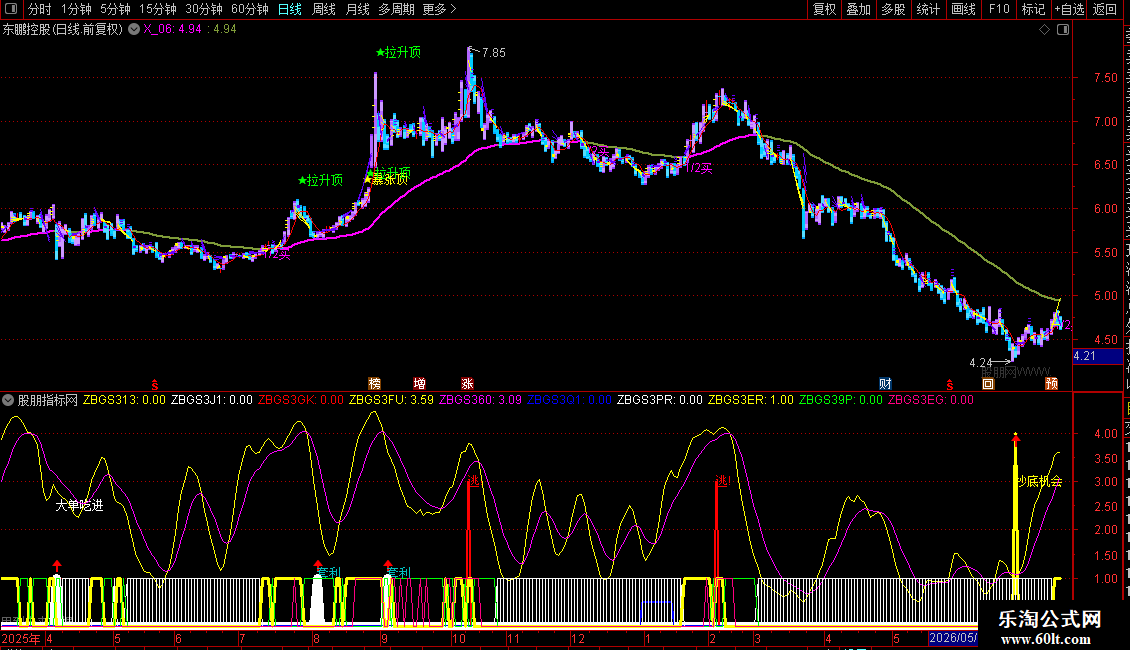The height and width of the screenshot is (650, 1130).
Task: Click the 预 forecast marker icon
Action: pos(1051,383)
